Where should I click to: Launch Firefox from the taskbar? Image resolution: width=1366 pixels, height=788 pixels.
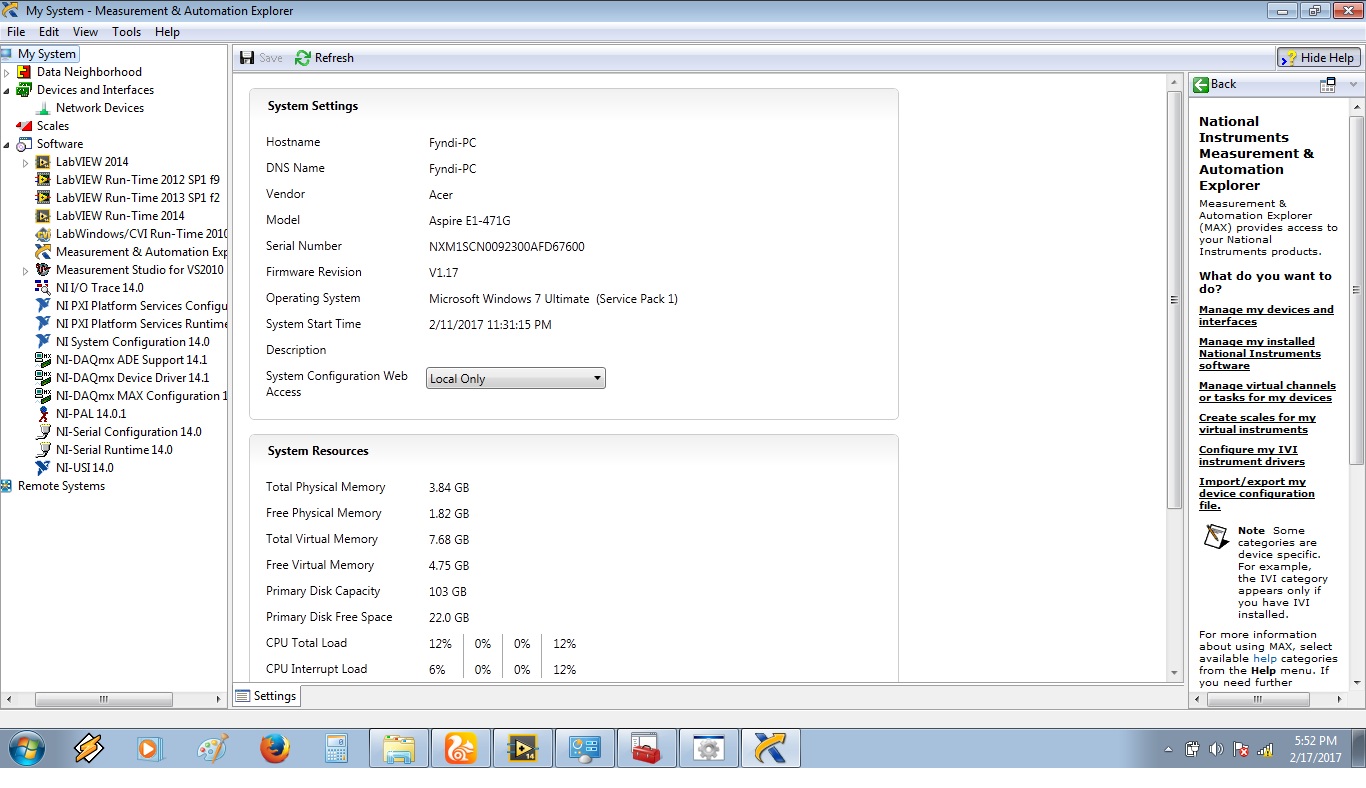[x=274, y=749]
